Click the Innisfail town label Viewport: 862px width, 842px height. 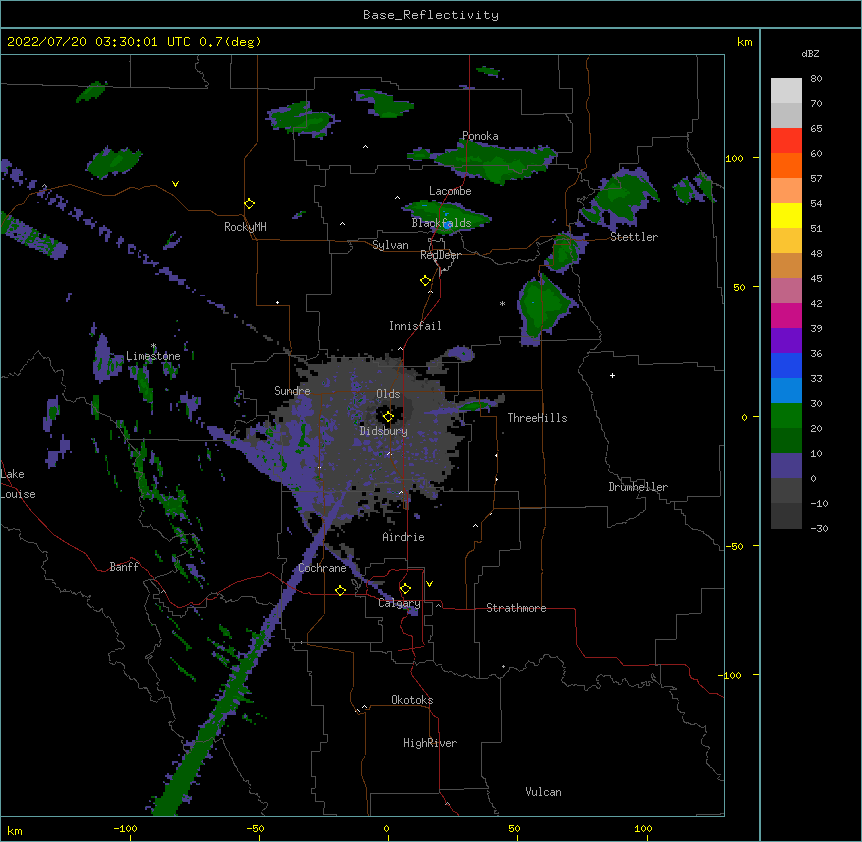(415, 326)
